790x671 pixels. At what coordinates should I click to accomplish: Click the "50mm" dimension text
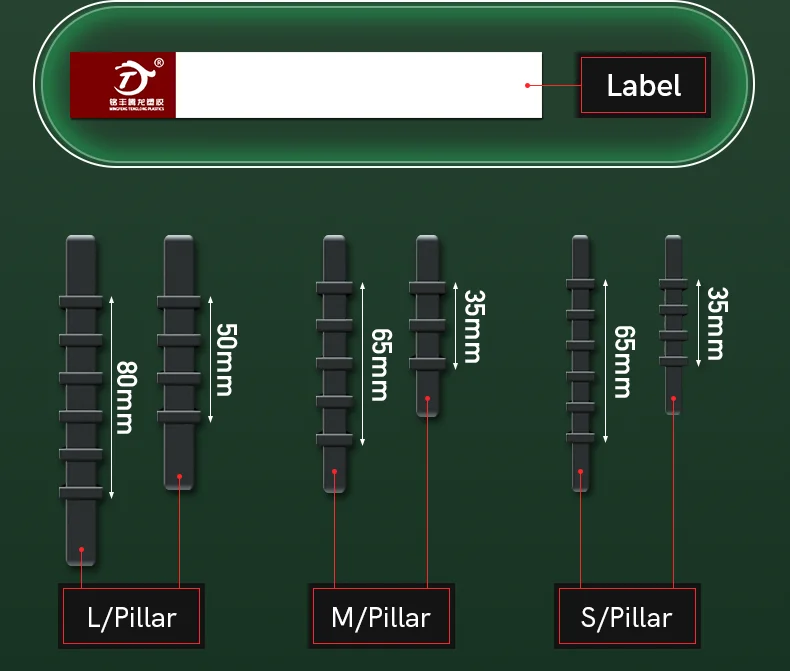click(x=226, y=359)
